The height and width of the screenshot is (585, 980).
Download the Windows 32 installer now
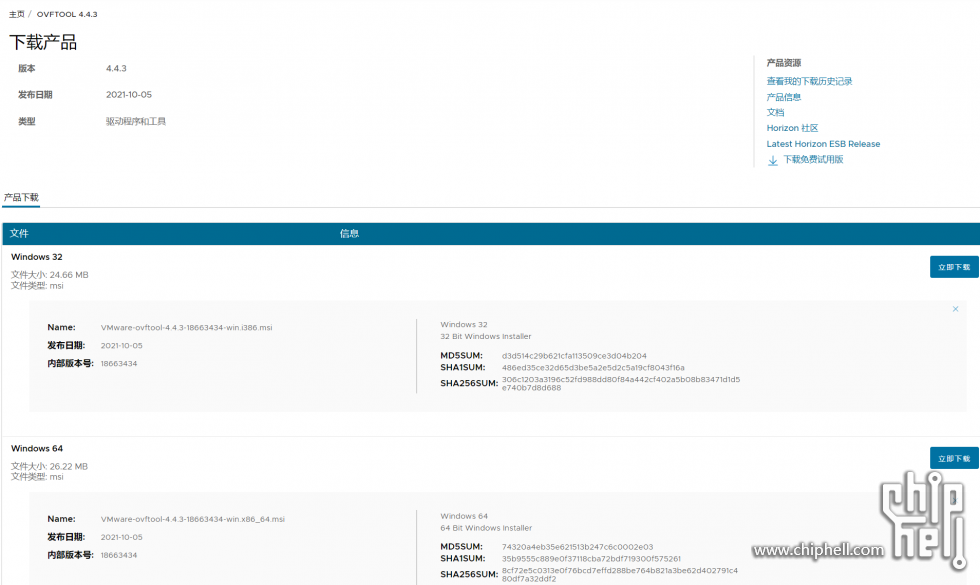[x=954, y=267]
